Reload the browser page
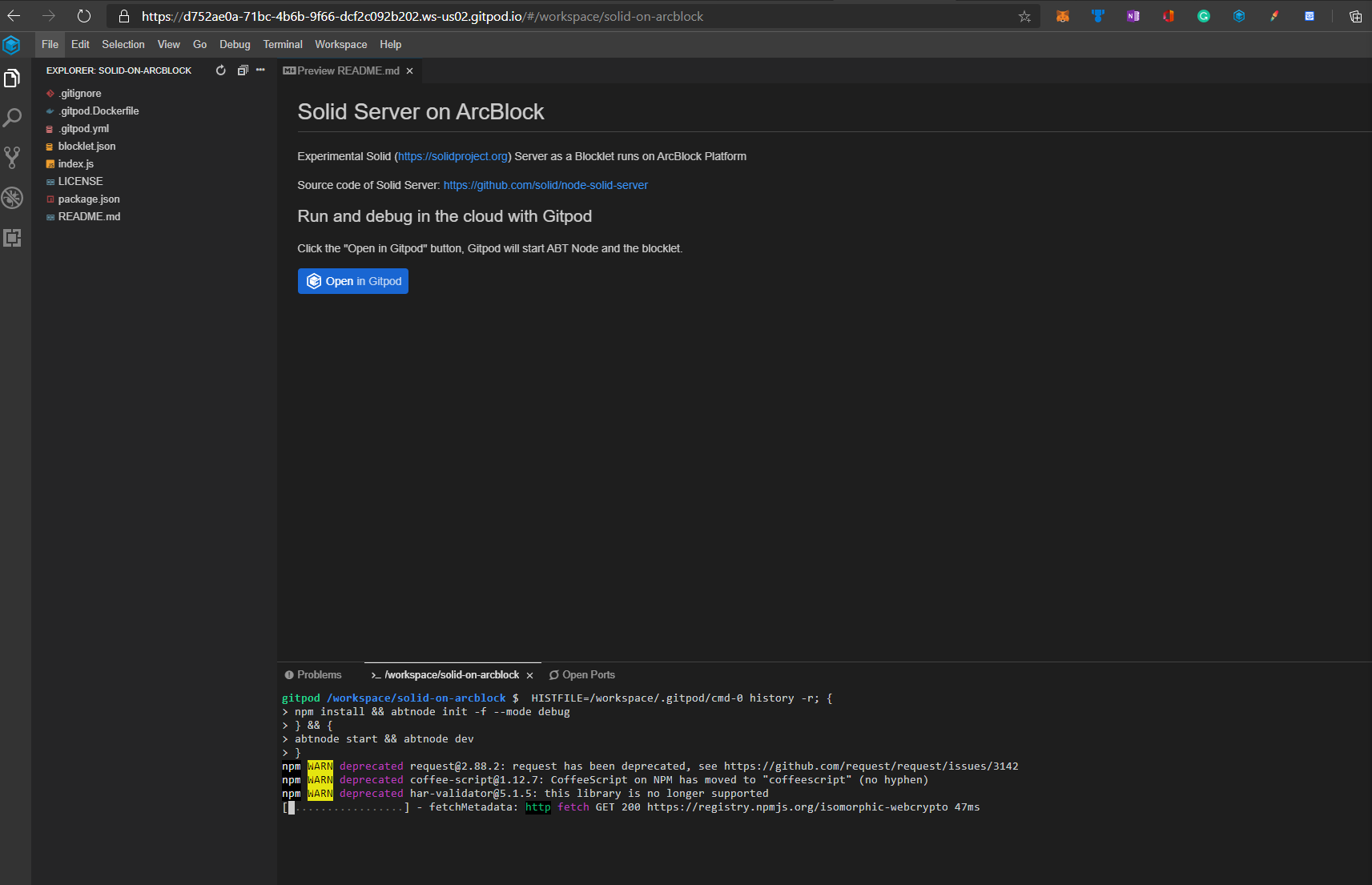The height and width of the screenshot is (885, 1372). click(84, 16)
